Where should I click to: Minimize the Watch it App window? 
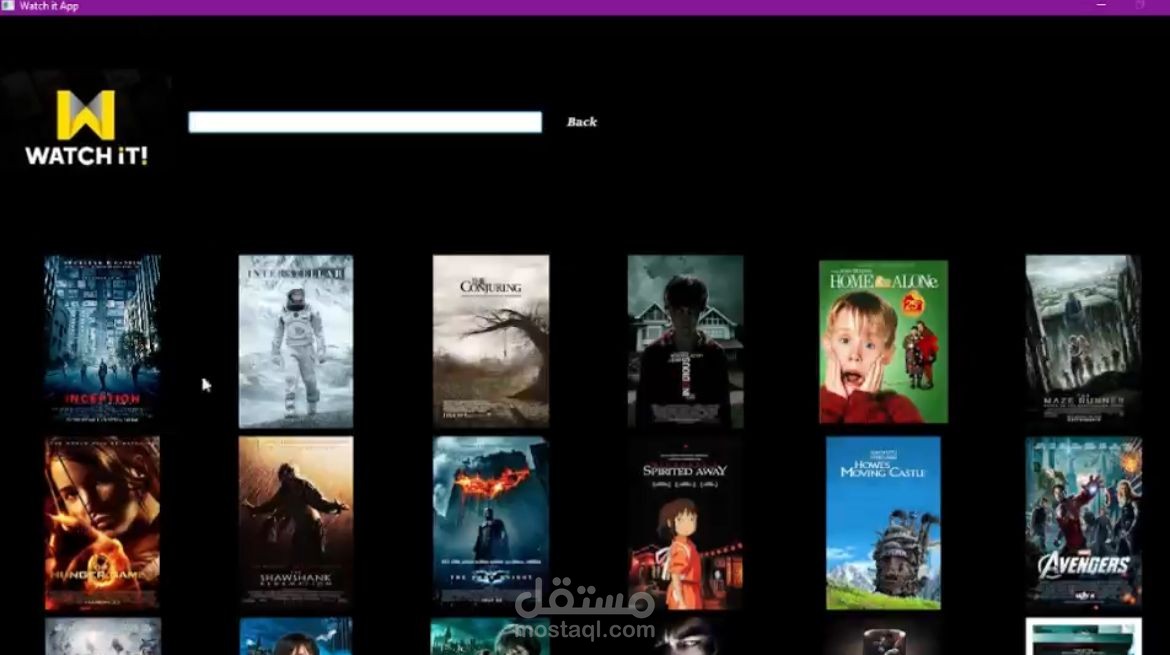pos(1101,6)
